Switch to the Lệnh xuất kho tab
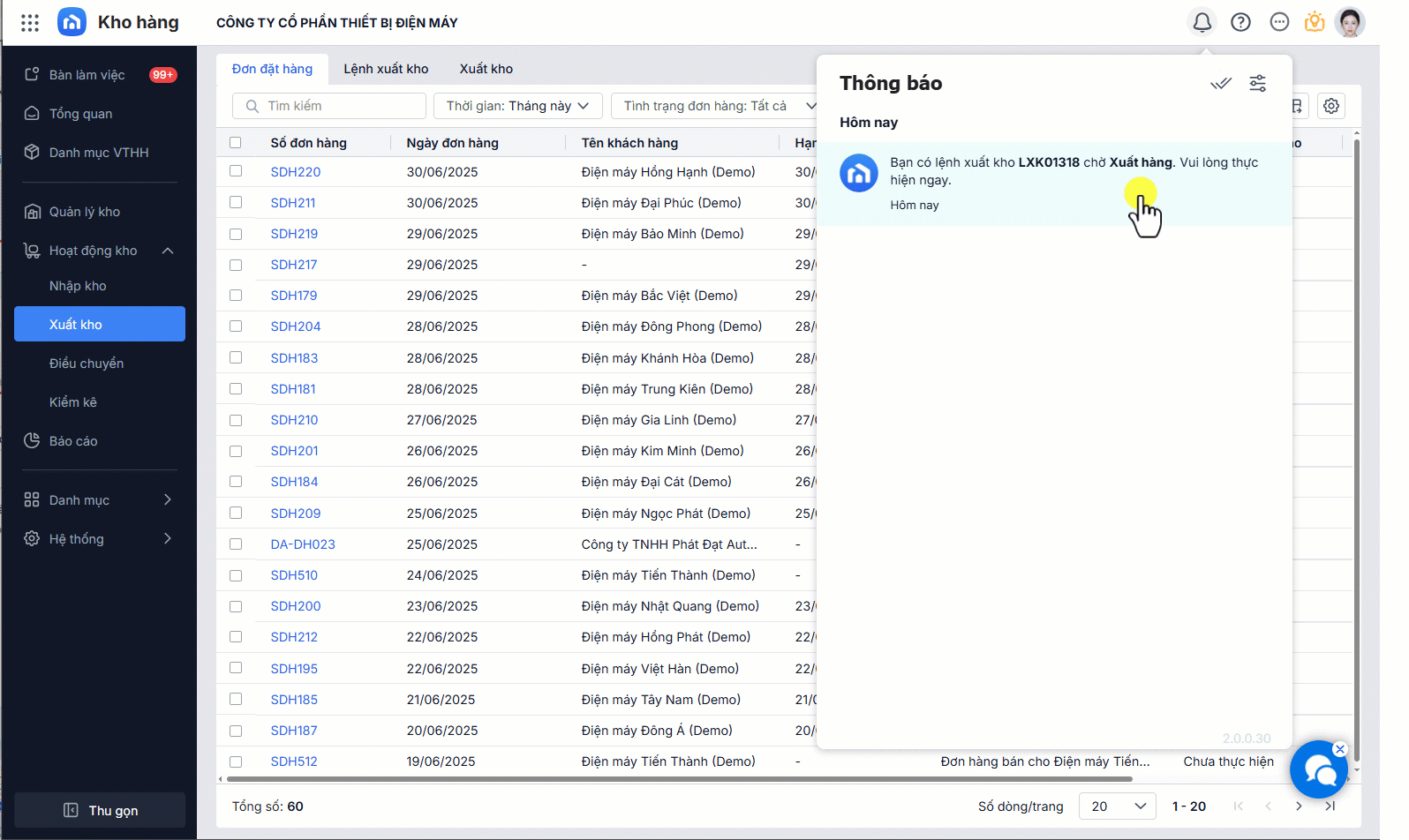The height and width of the screenshot is (840, 1409). coord(386,69)
